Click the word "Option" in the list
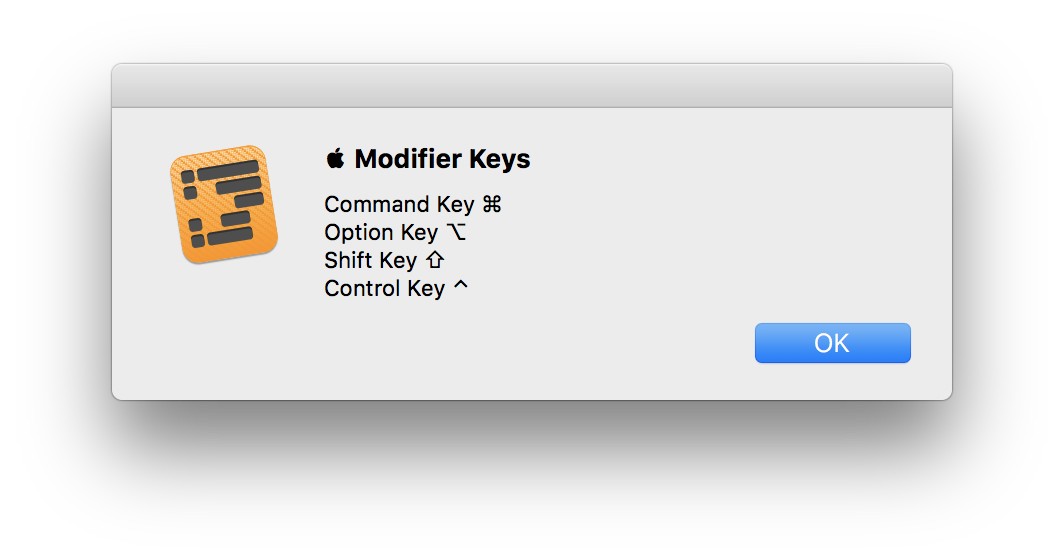This screenshot has width=1064, height=560. click(358, 233)
